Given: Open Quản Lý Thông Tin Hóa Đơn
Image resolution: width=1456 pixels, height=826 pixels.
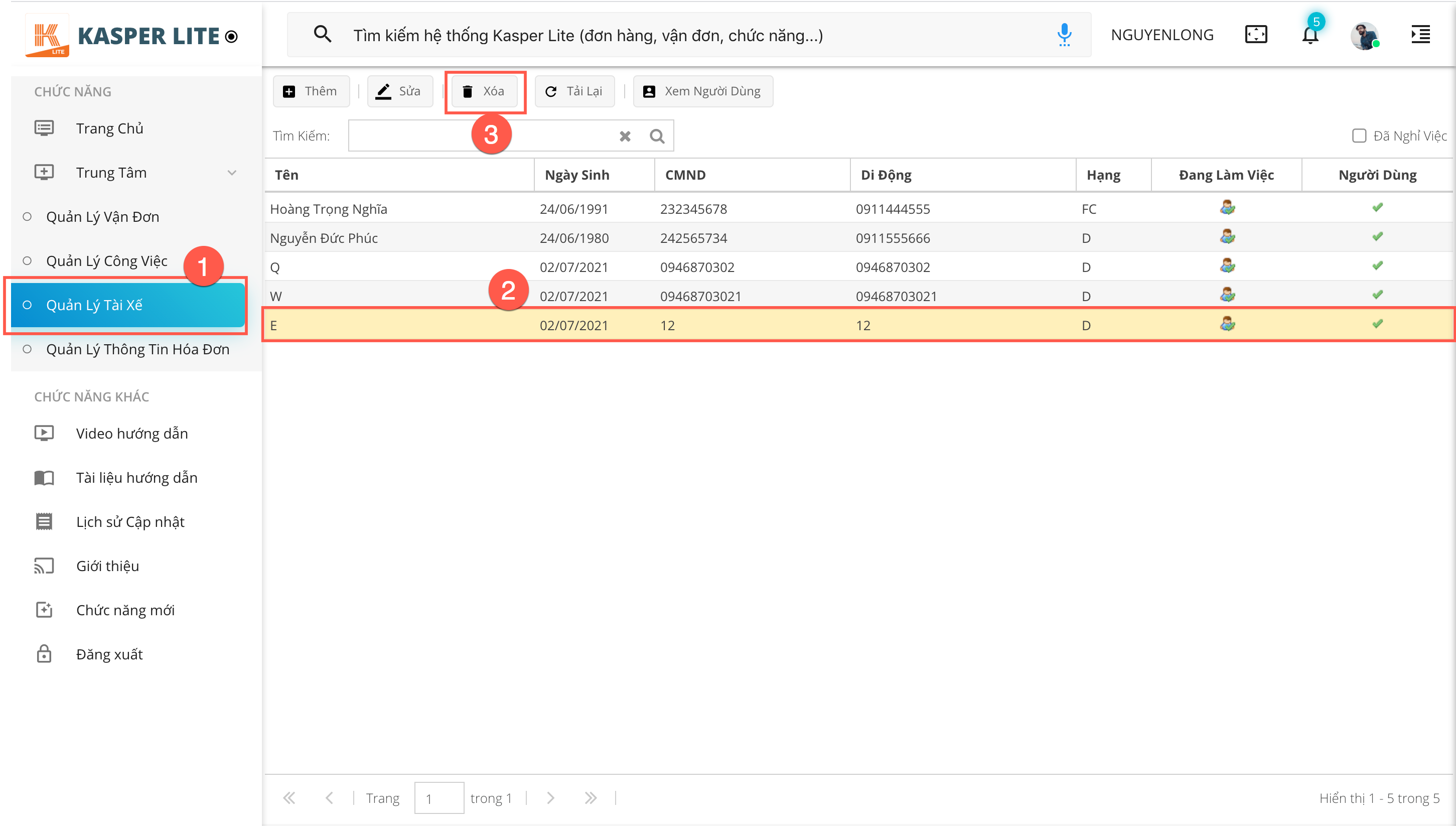Looking at the screenshot, I should coord(137,349).
